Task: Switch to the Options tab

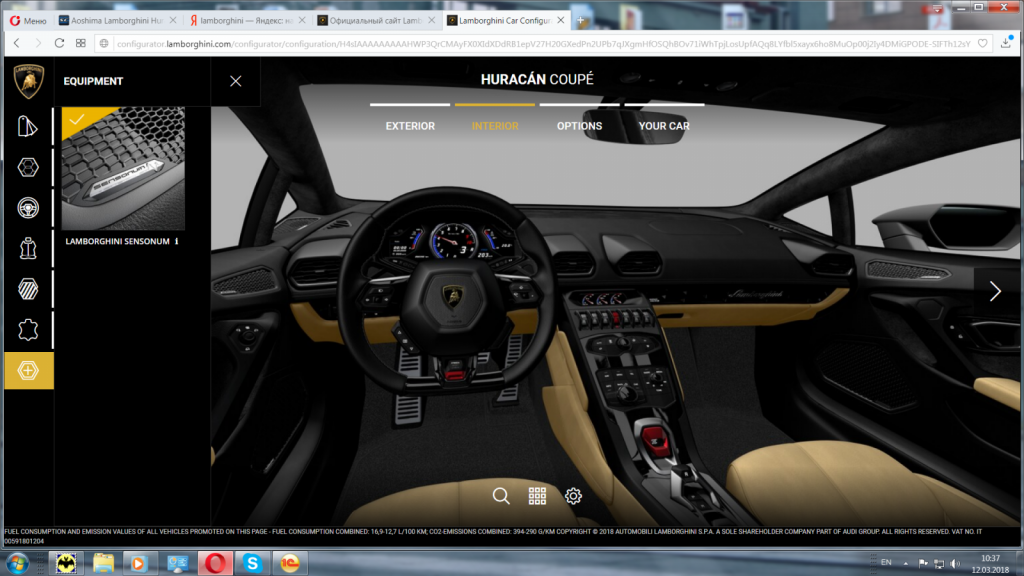Action: point(579,126)
